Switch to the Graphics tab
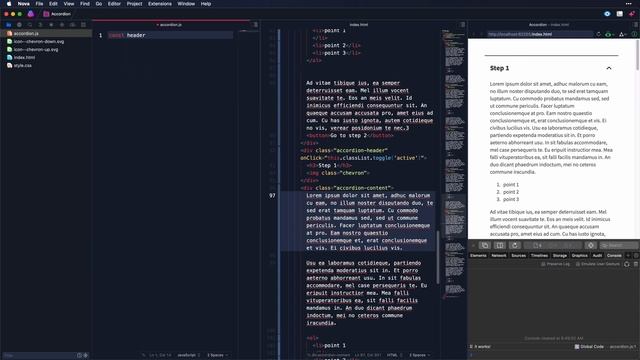The width and height of the screenshot is (640, 360). 579,256
